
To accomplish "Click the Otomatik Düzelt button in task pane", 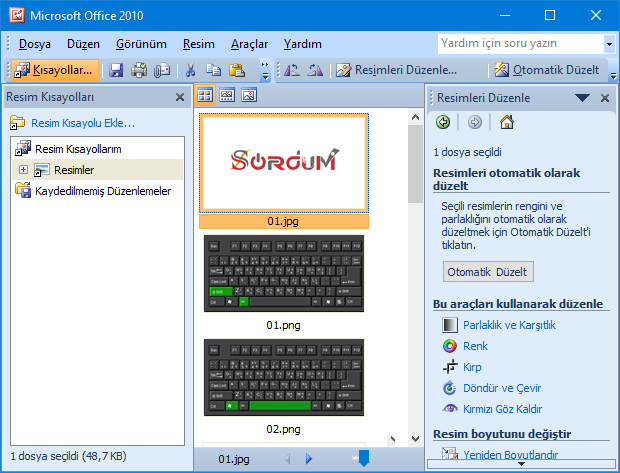I will coord(488,272).
